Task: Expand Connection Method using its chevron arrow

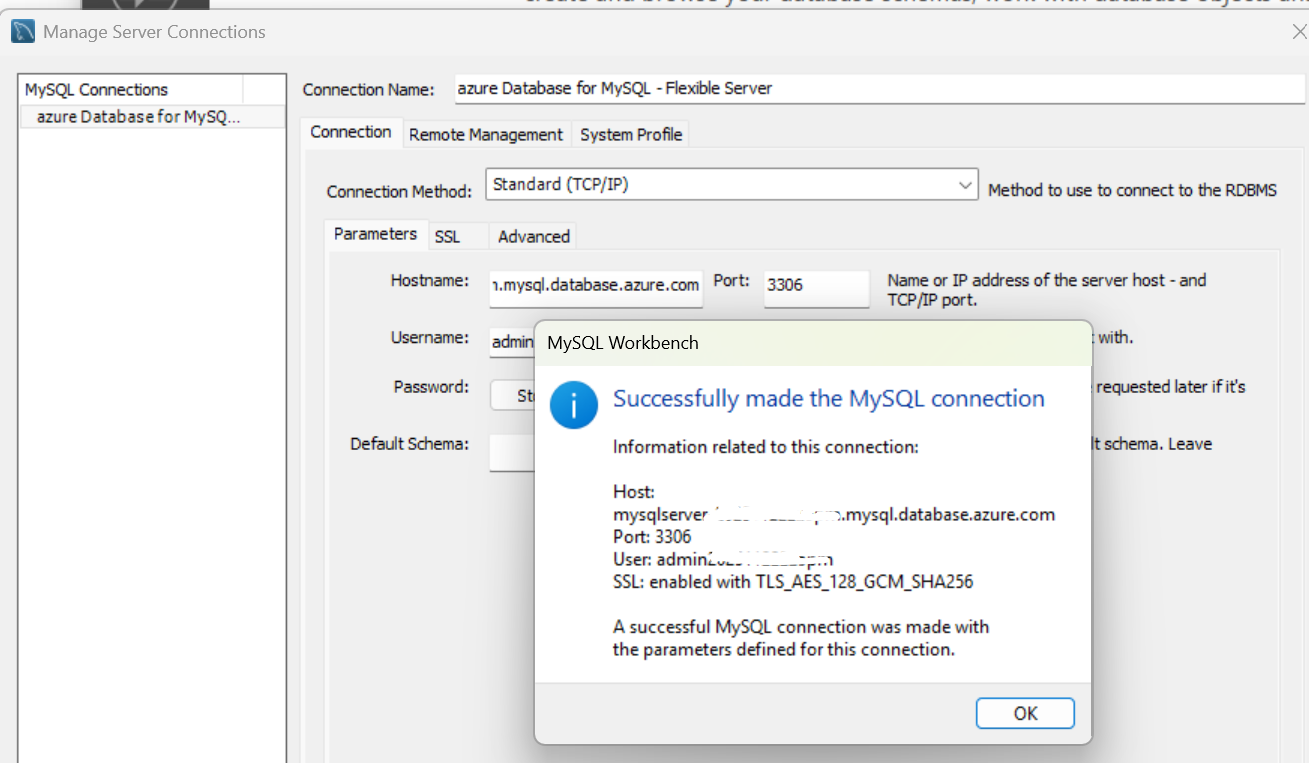Action: [964, 185]
